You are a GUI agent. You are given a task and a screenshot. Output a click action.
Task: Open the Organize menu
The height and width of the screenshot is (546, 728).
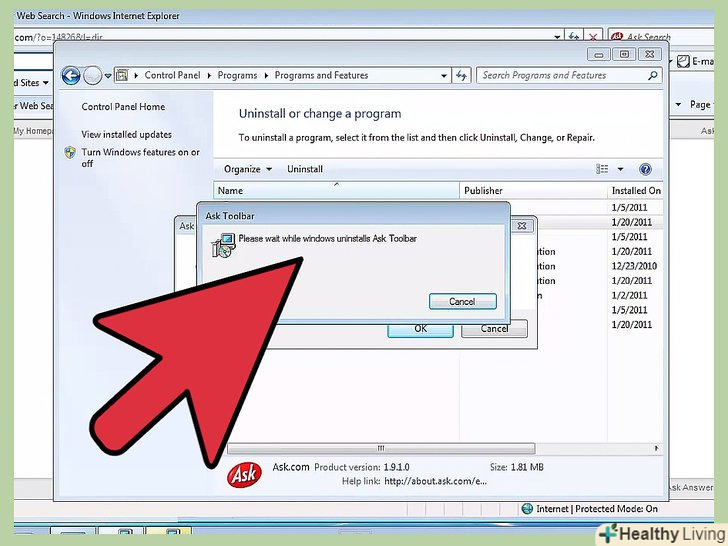tap(248, 169)
